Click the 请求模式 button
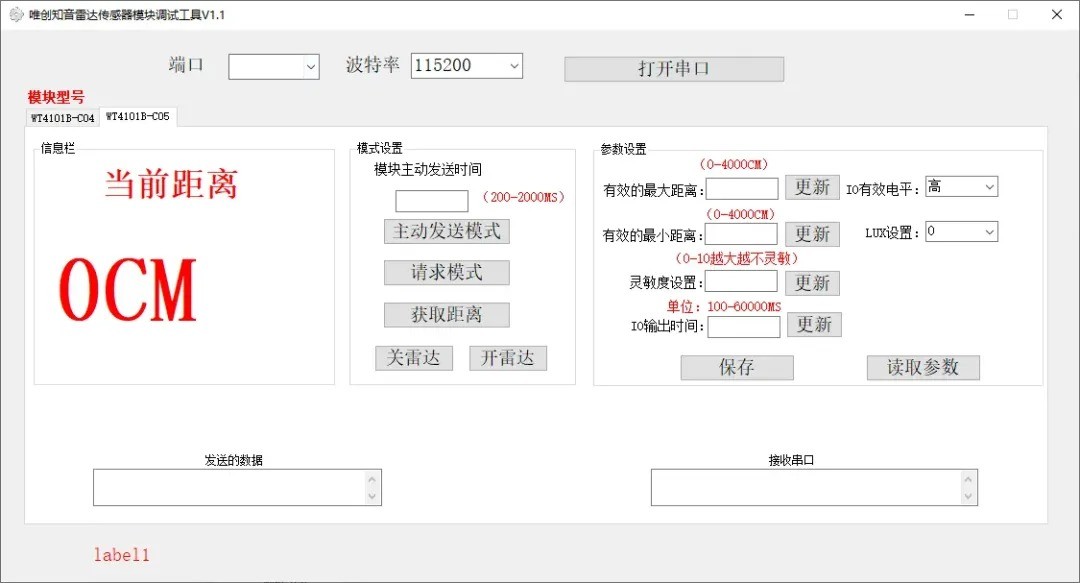This screenshot has height=583, width=1080. coord(447,272)
